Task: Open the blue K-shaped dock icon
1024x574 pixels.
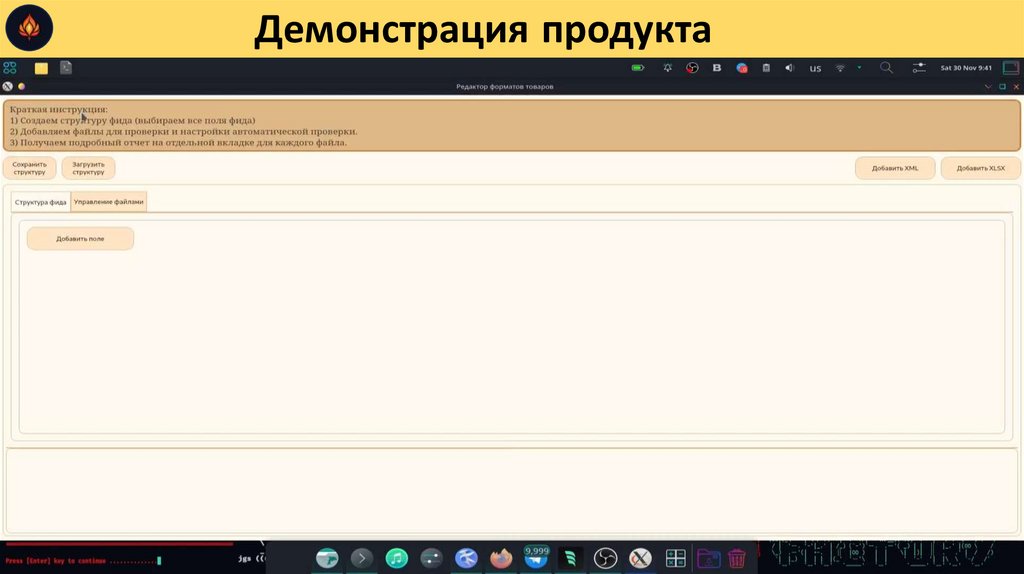Action: click(x=466, y=558)
